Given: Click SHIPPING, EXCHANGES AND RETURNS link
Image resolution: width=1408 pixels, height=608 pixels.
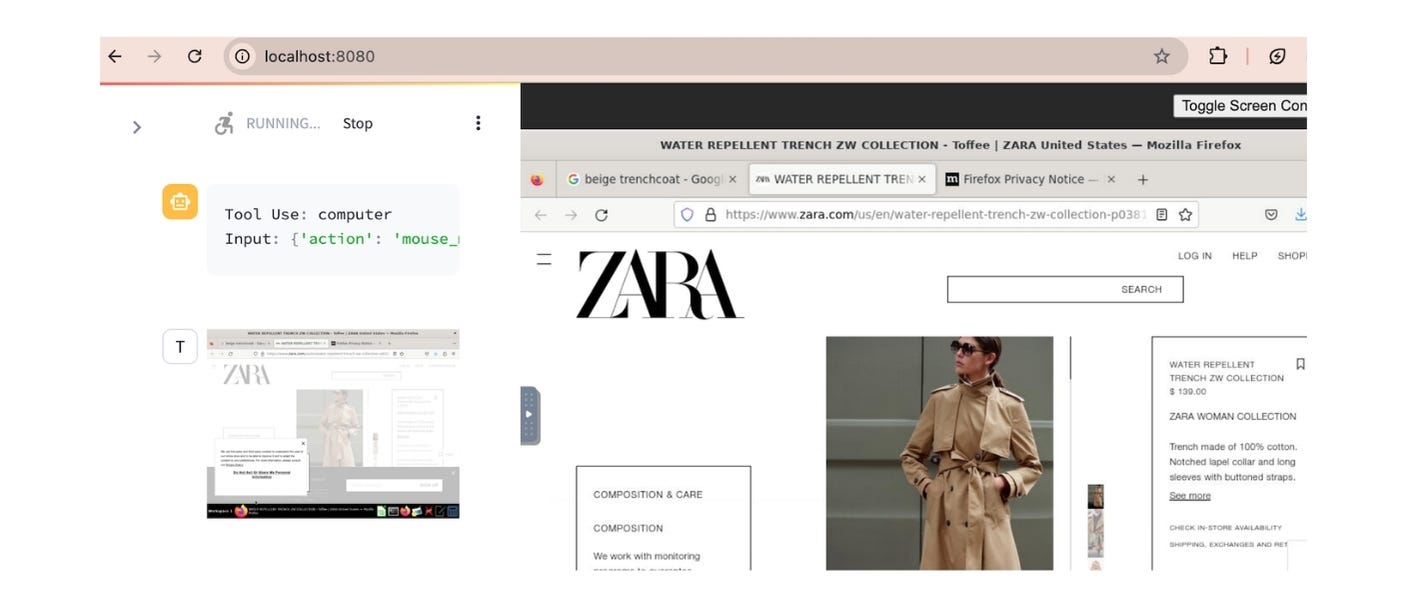Looking at the screenshot, I should (1228, 545).
